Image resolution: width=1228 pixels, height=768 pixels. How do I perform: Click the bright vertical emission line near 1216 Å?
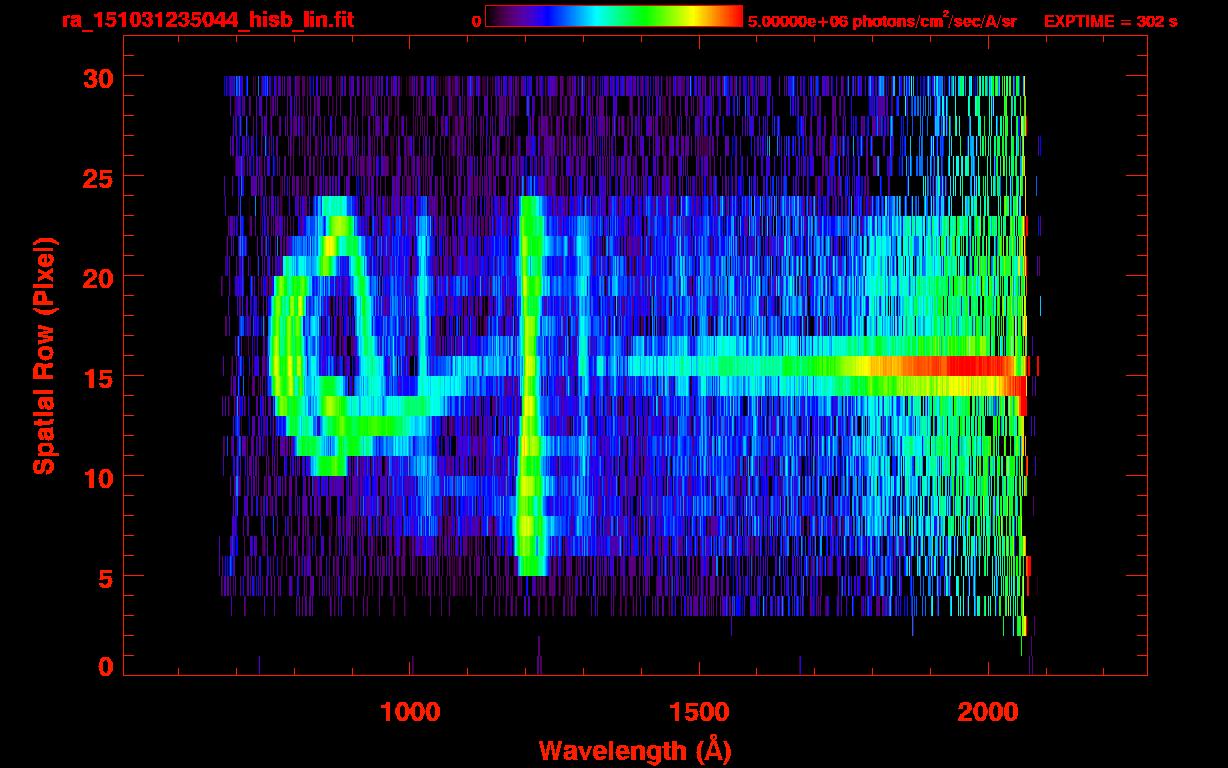click(x=530, y=386)
